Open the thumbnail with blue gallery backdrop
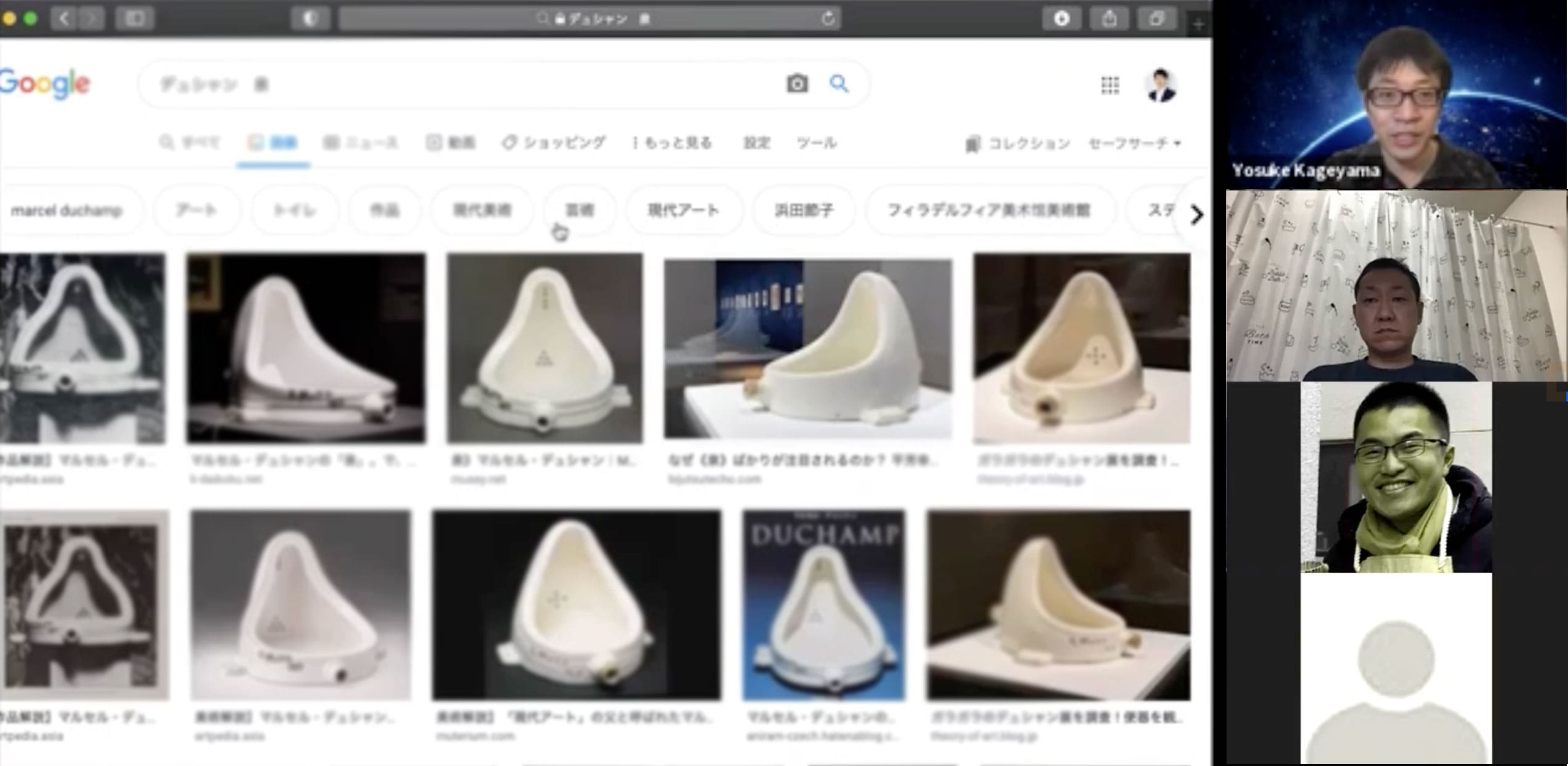Screen dimensions: 1568x766 (x=807, y=349)
